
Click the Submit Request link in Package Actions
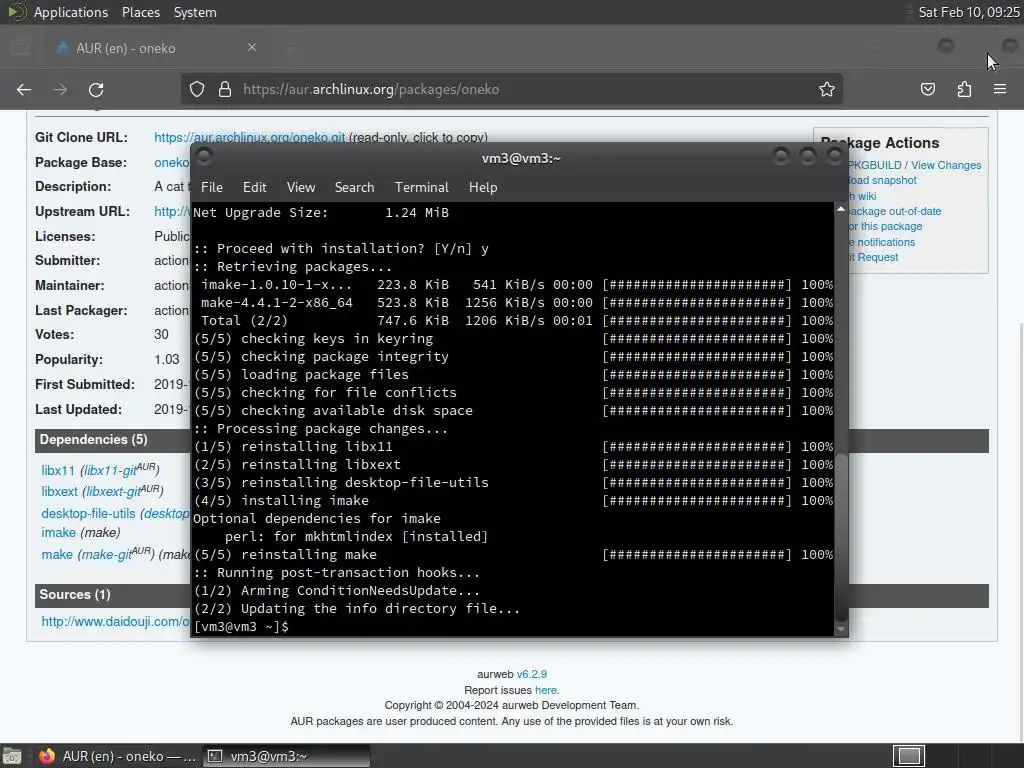(874, 257)
